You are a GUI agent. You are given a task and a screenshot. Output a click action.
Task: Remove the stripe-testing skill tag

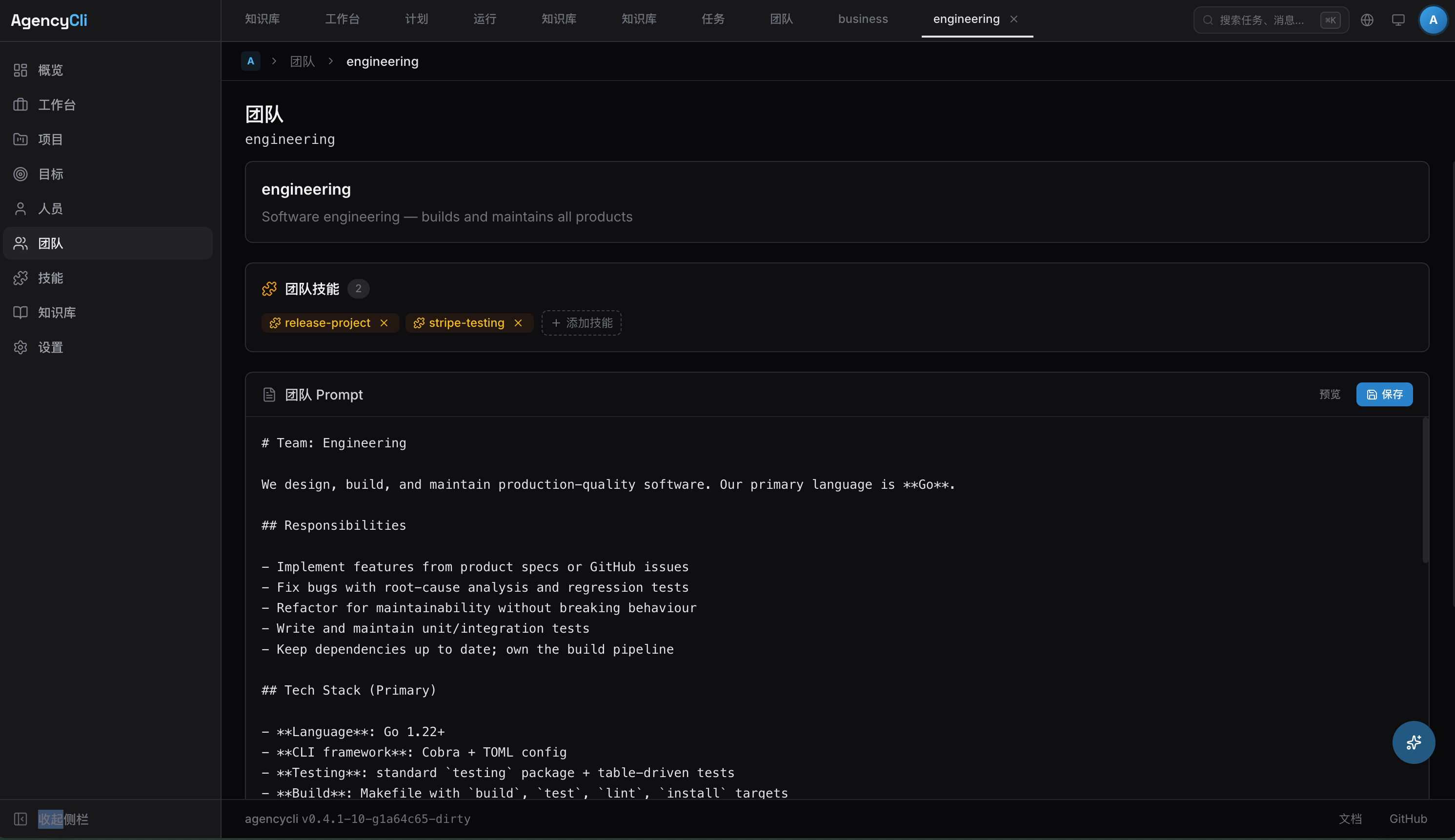tap(518, 323)
